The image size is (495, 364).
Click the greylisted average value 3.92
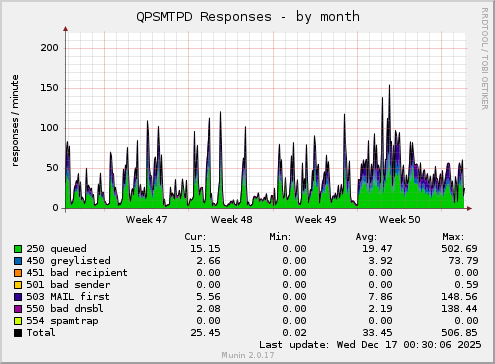380,261
